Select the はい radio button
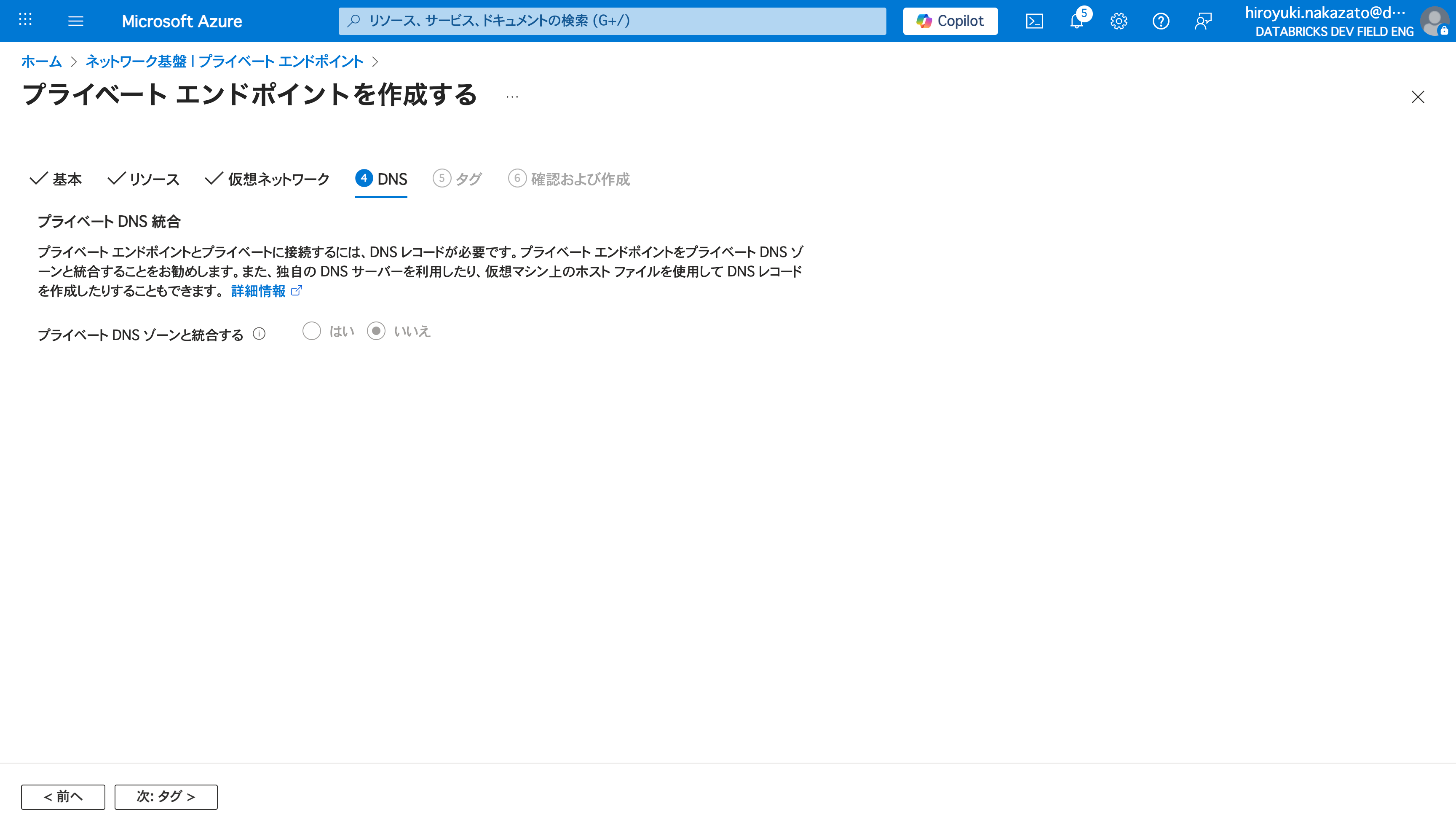Image resolution: width=1456 pixels, height=836 pixels. pos(312,331)
